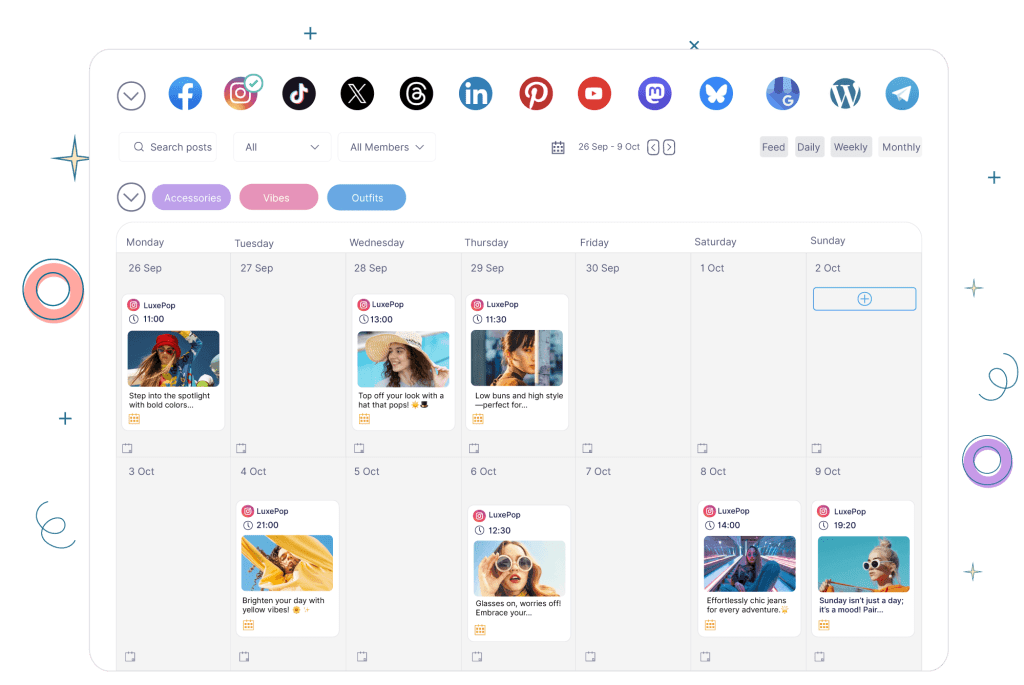
Task: Open the 4 Oct 21:00 yellow vibes image
Action: point(287,563)
